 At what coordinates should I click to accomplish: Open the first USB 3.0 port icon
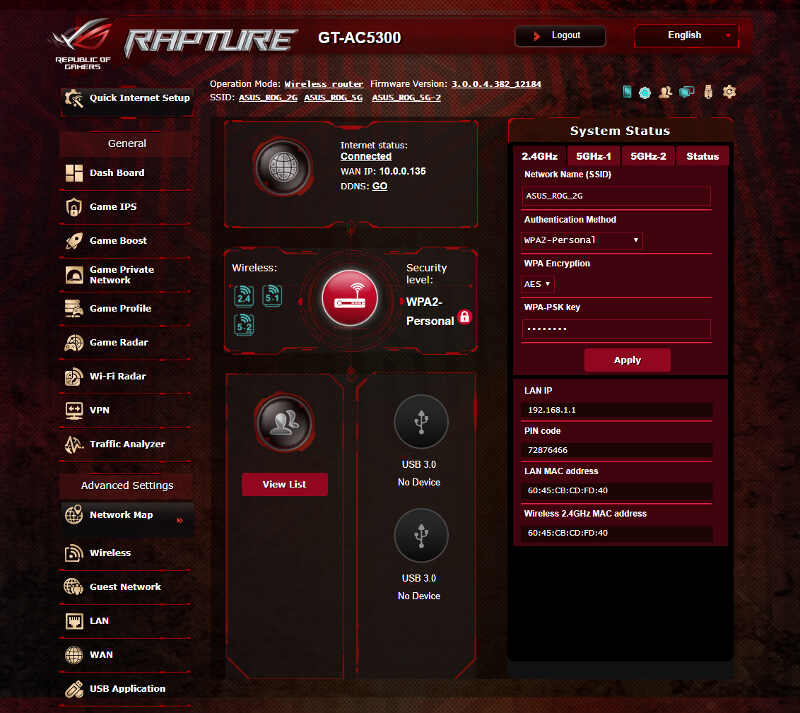(x=420, y=422)
